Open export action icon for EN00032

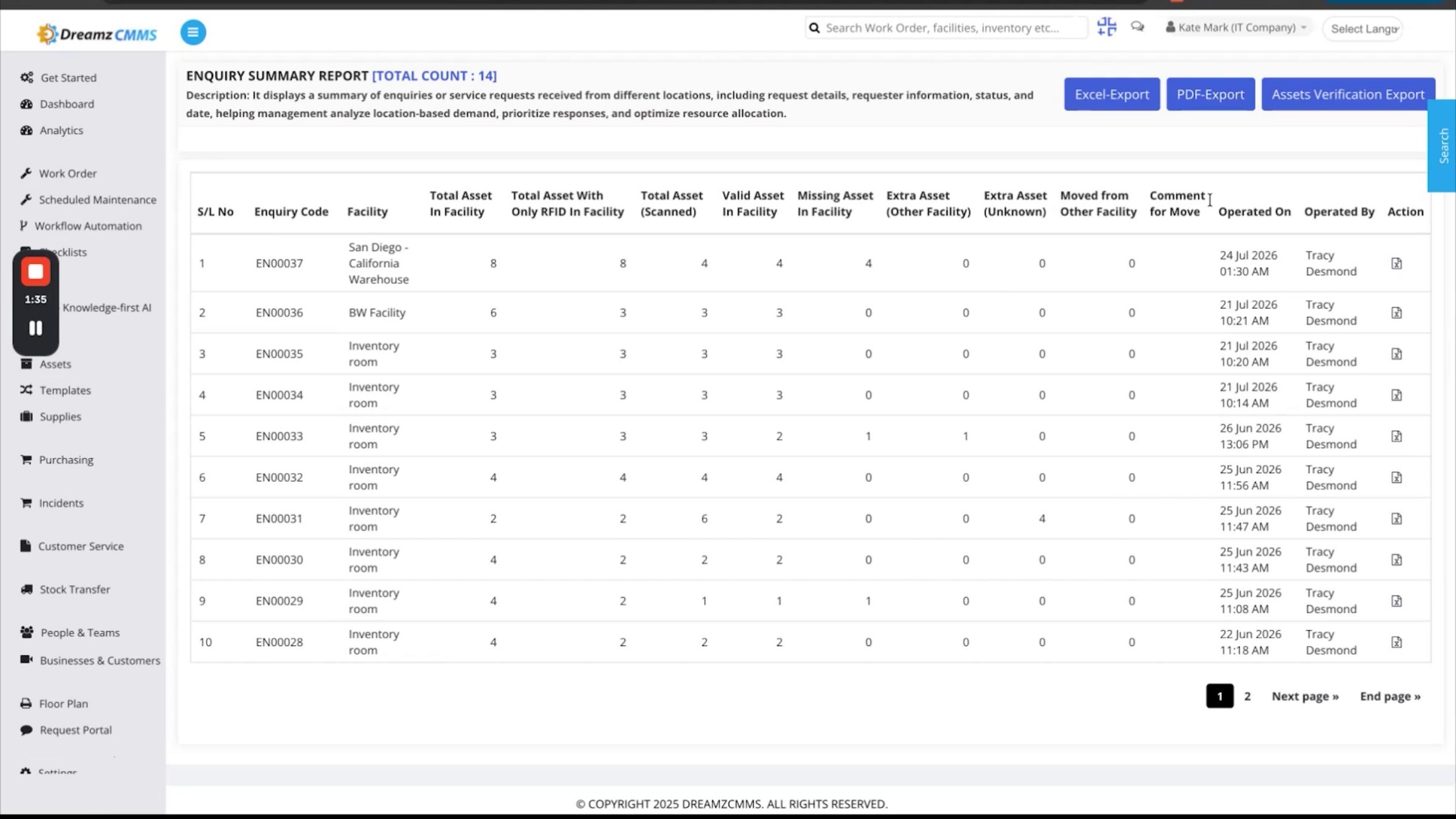click(x=1397, y=477)
